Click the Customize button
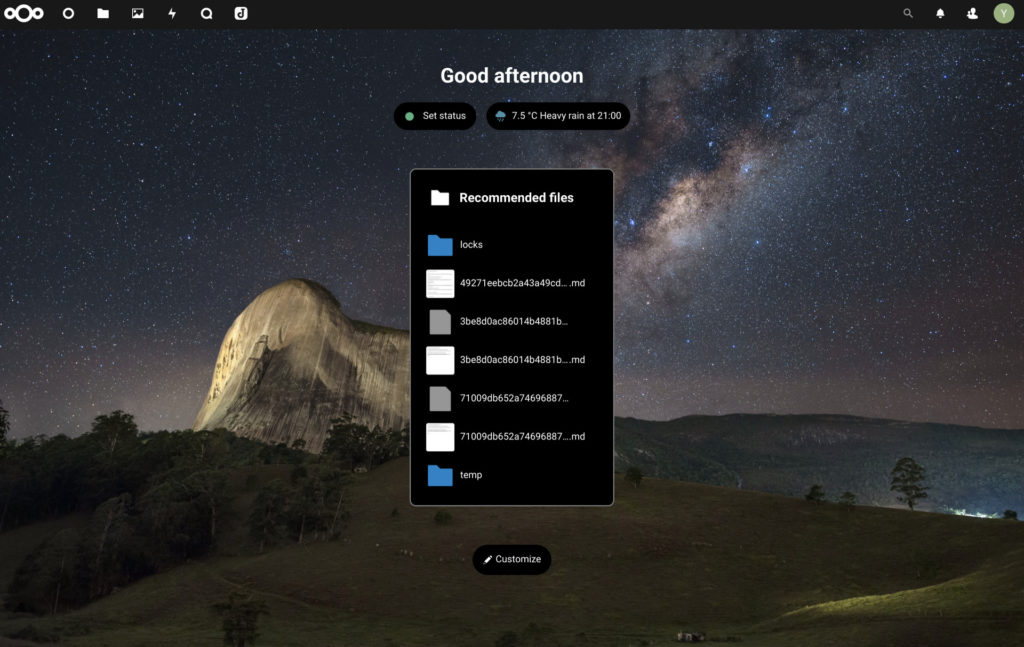This screenshot has width=1024, height=647. pos(512,560)
